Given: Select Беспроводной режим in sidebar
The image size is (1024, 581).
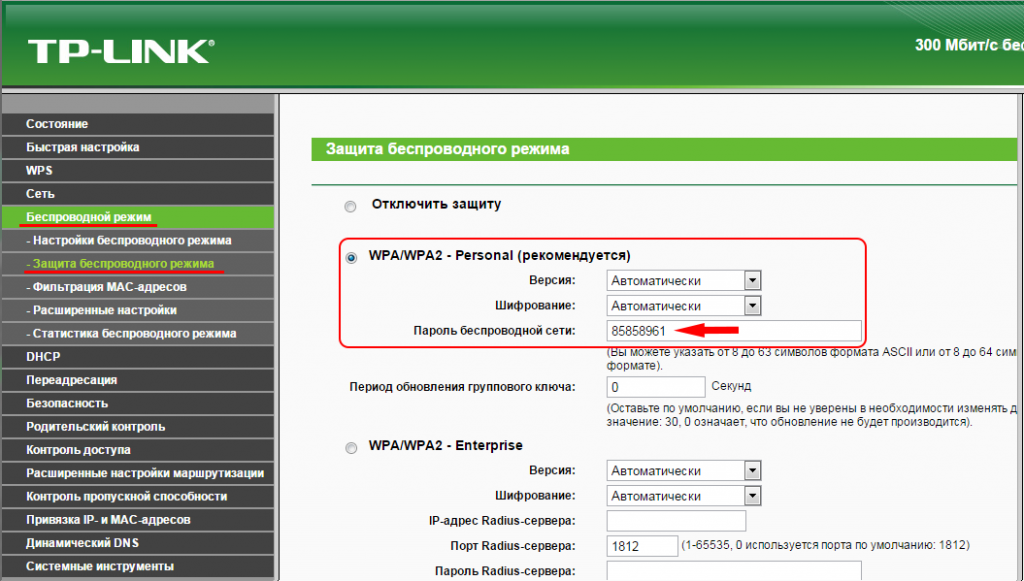Looking at the screenshot, I should [x=138, y=217].
